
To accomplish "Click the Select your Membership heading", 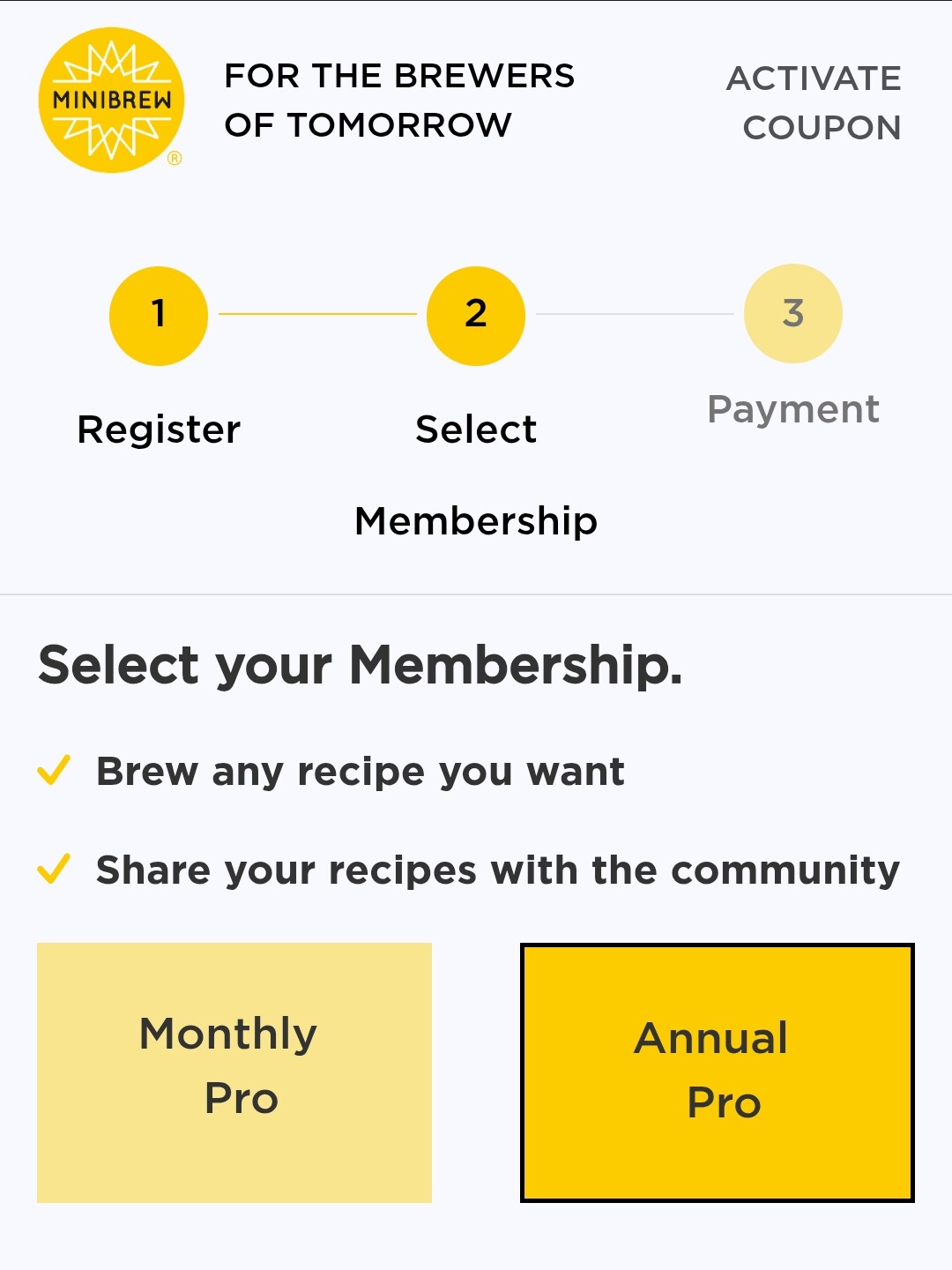I will pyautogui.click(x=361, y=664).
